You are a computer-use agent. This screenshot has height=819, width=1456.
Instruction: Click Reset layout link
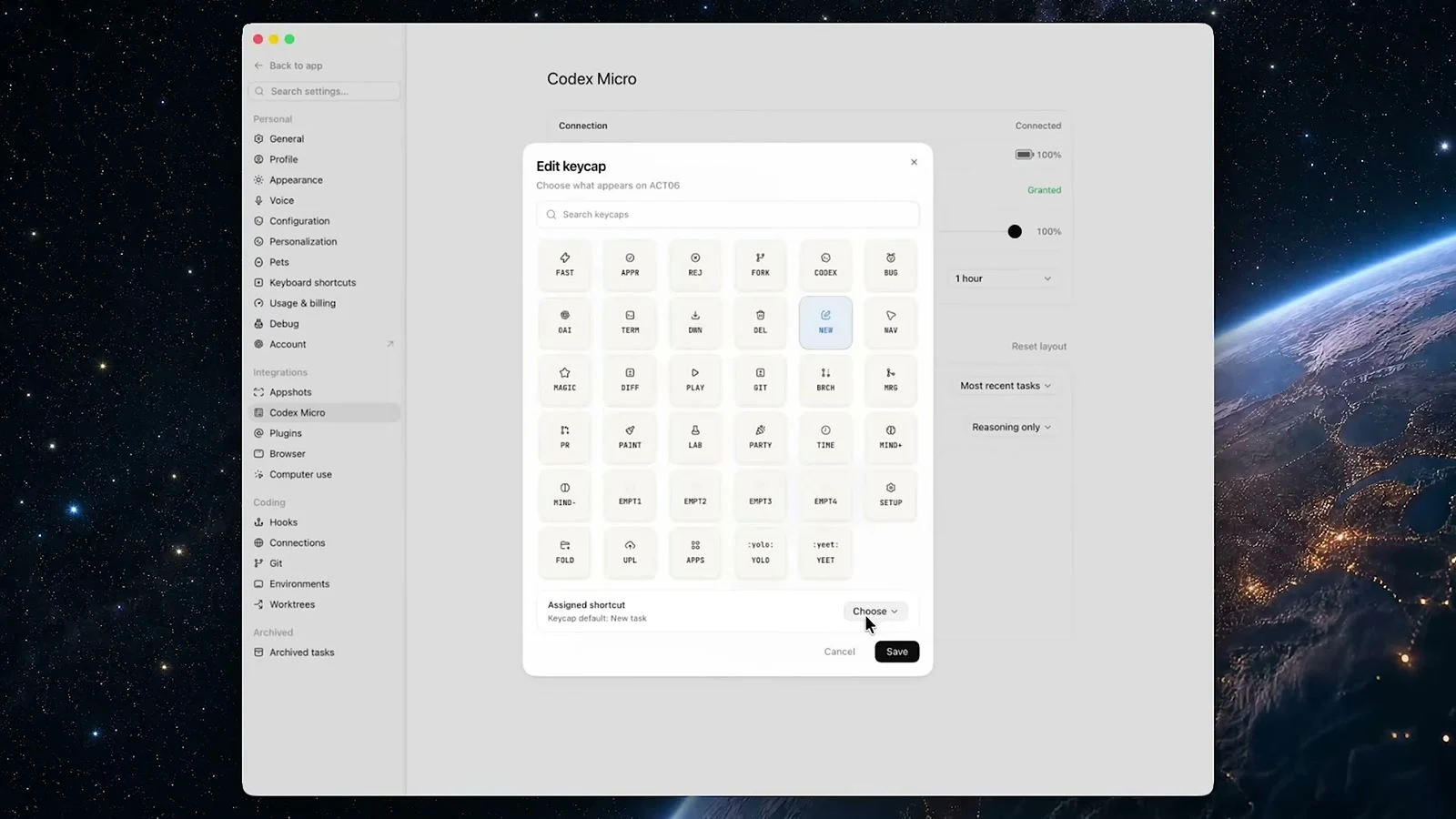[x=1038, y=347]
